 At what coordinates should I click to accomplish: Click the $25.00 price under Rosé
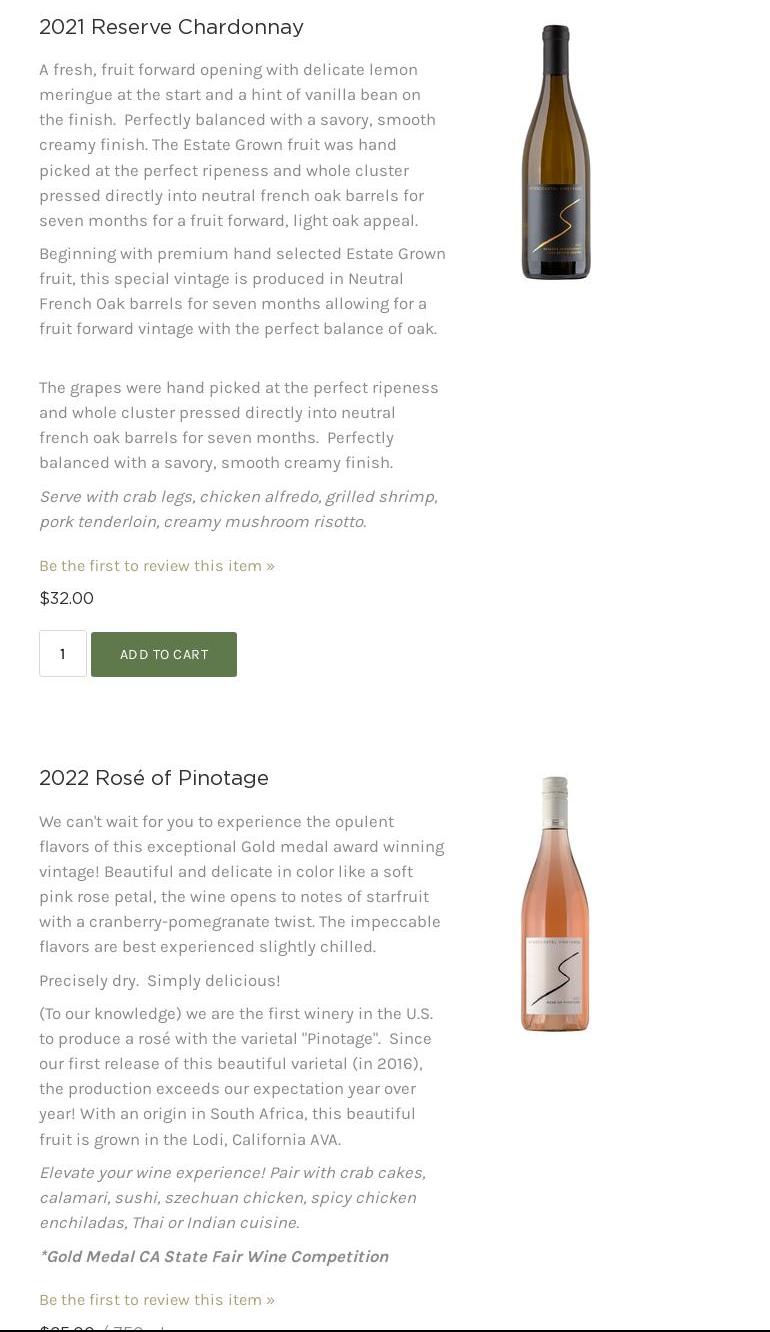(x=66, y=1329)
